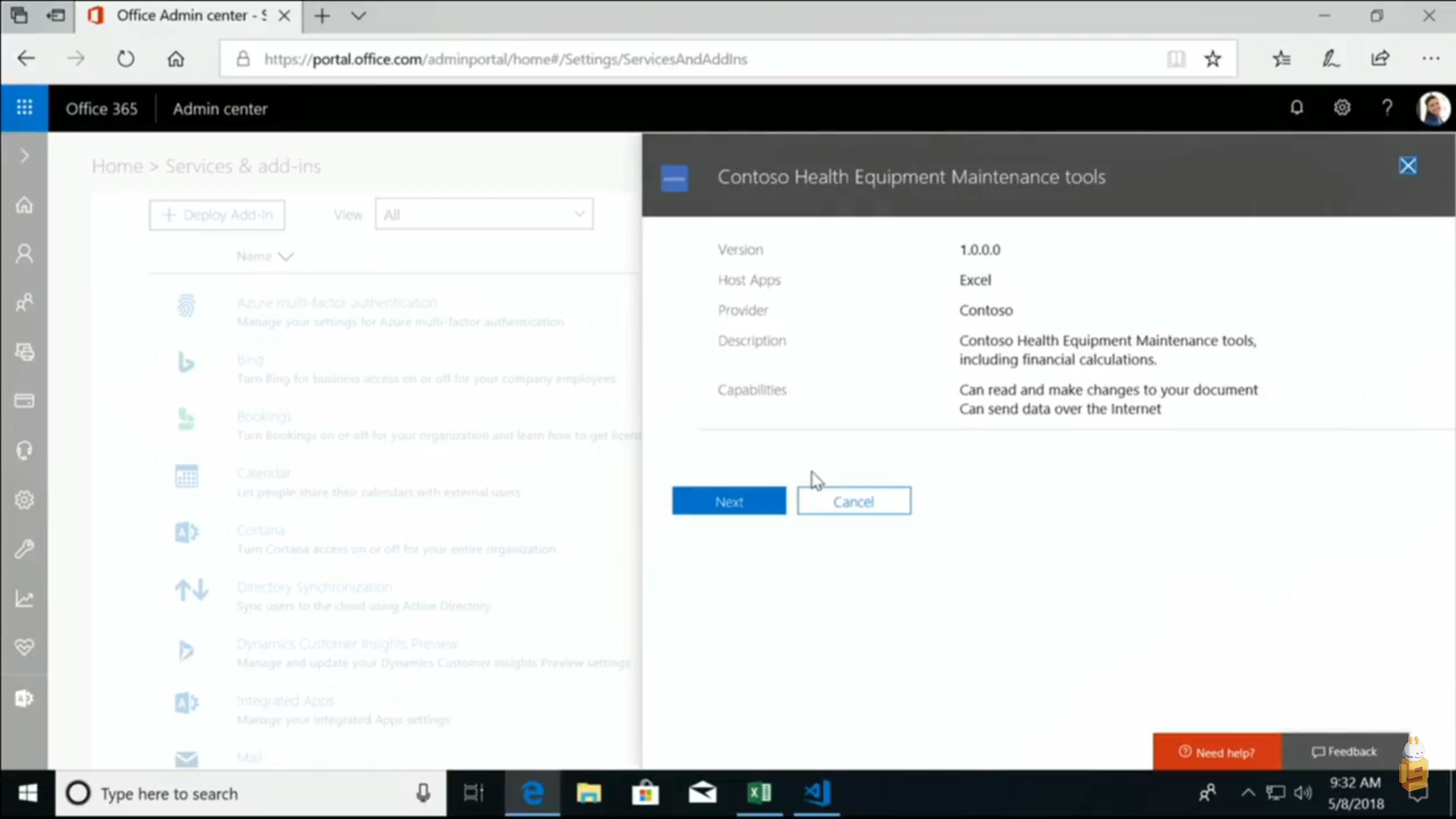Click the Calendar service icon
The width and height of the screenshot is (1456, 819).
click(x=186, y=476)
